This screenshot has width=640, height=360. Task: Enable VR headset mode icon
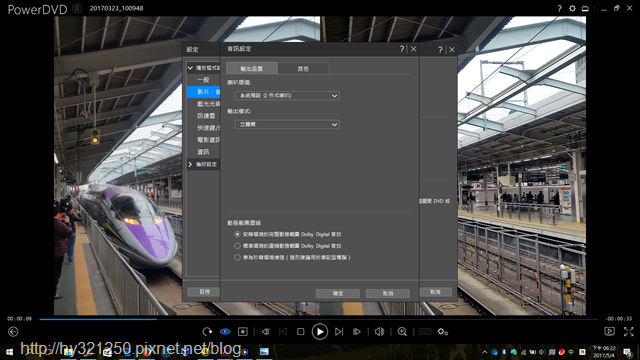click(425, 331)
